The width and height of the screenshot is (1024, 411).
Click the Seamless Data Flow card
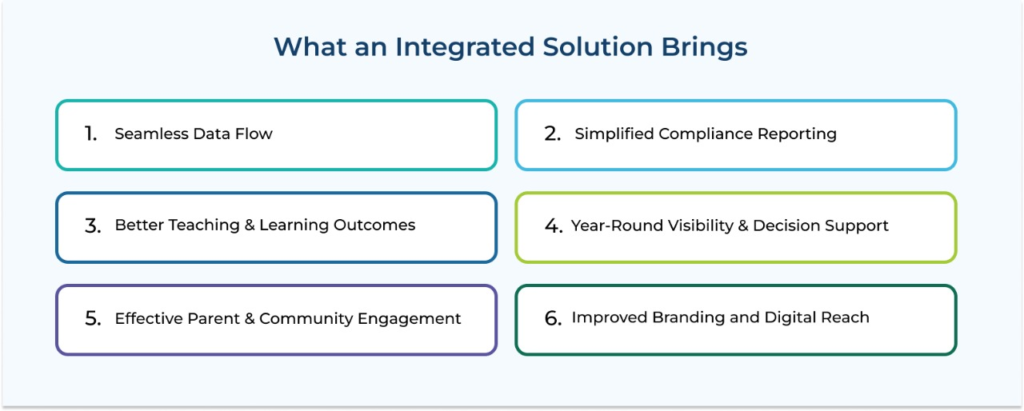point(276,135)
